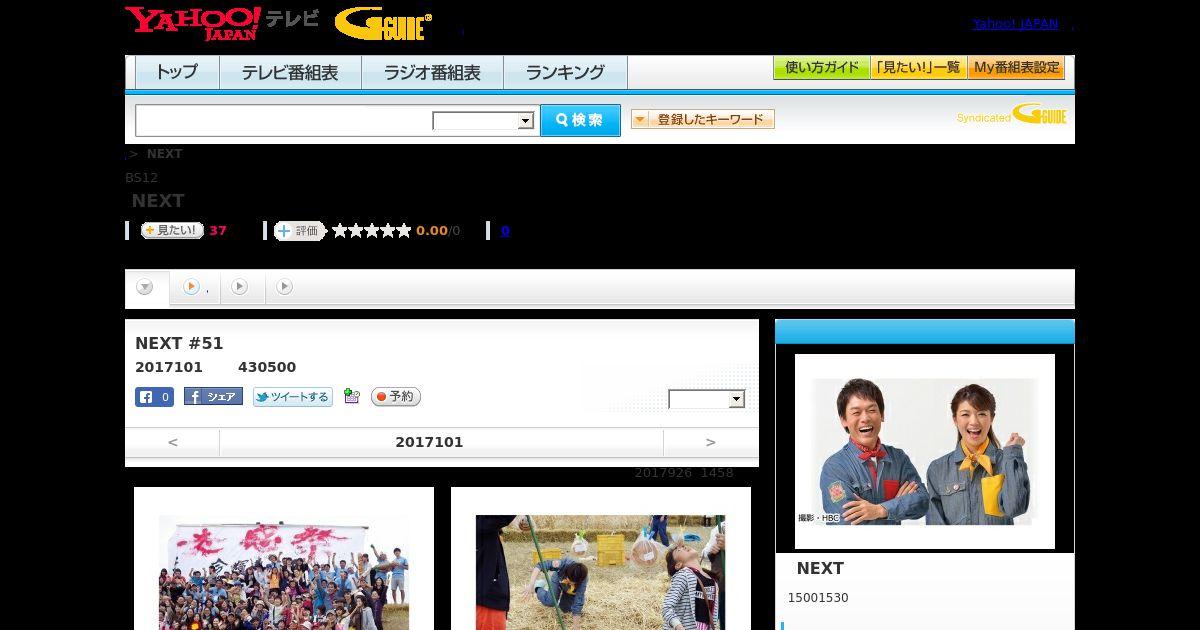Select the third gray arrow tab

[240, 287]
